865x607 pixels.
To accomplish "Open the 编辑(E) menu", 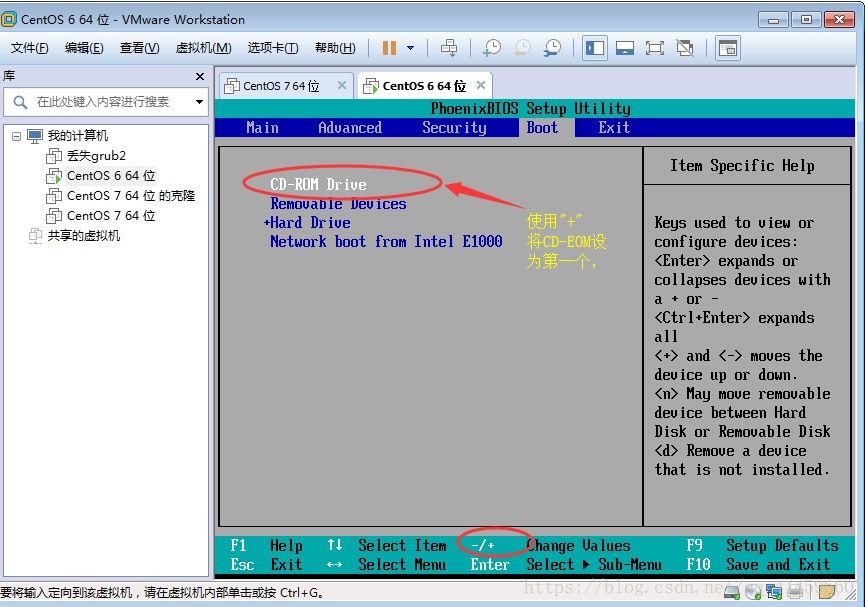I will click(x=84, y=48).
